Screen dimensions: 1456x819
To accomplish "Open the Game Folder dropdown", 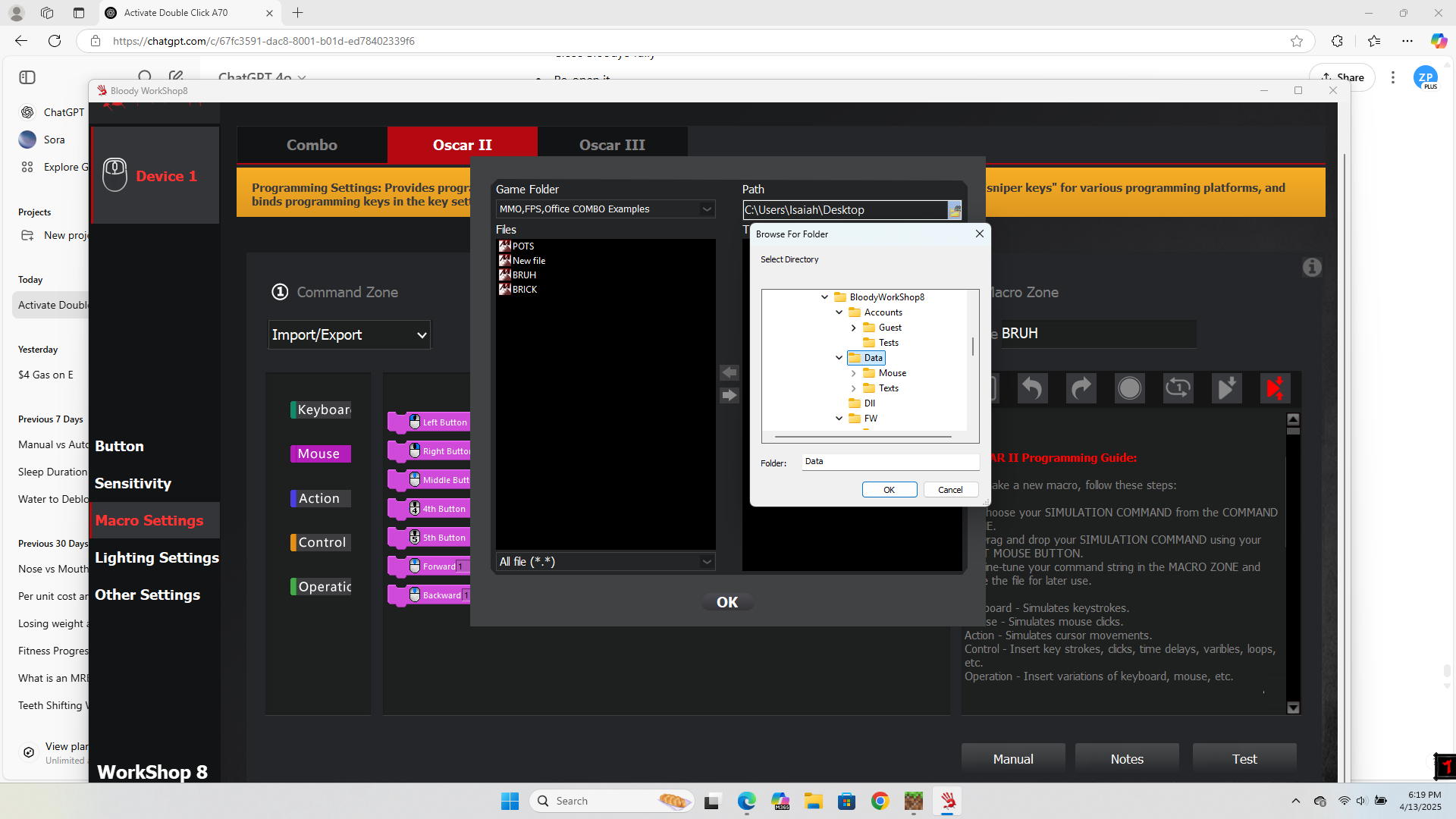I will tap(706, 209).
